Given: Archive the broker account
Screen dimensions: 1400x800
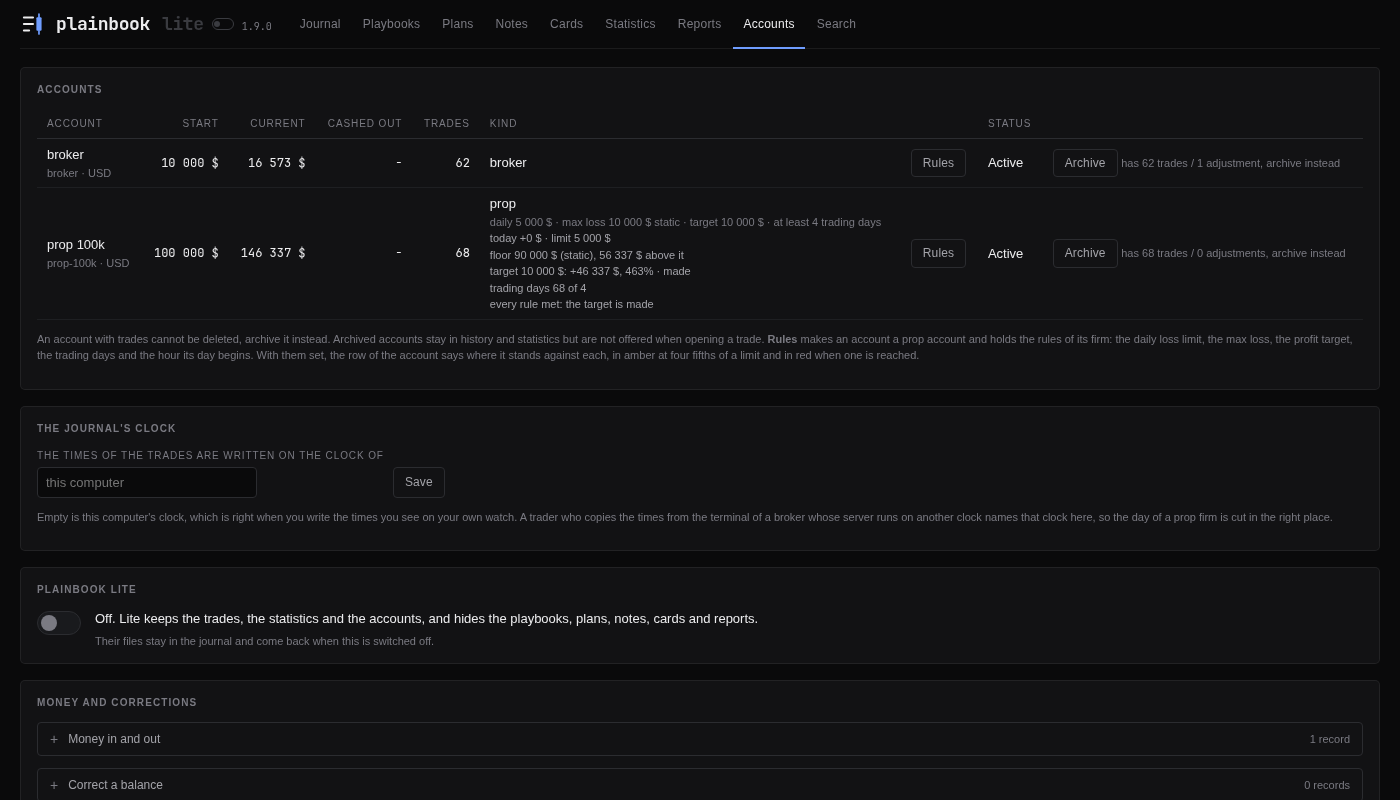Looking at the screenshot, I should pyautogui.click(x=1085, y=163).
